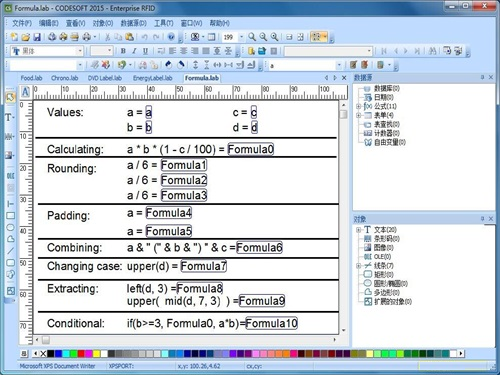Save the label with the floppy disk icon
The width and height of the screenshot is (500, 375).
coord(37,37)
